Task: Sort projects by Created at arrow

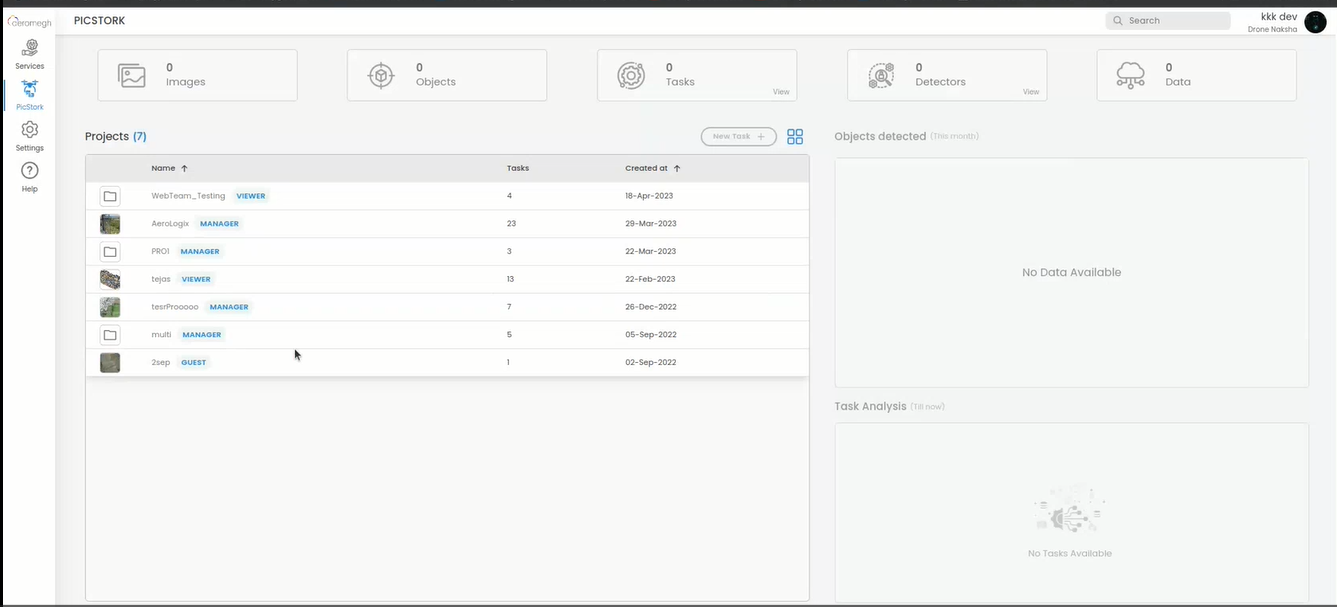Action: [x=677, y=169]
